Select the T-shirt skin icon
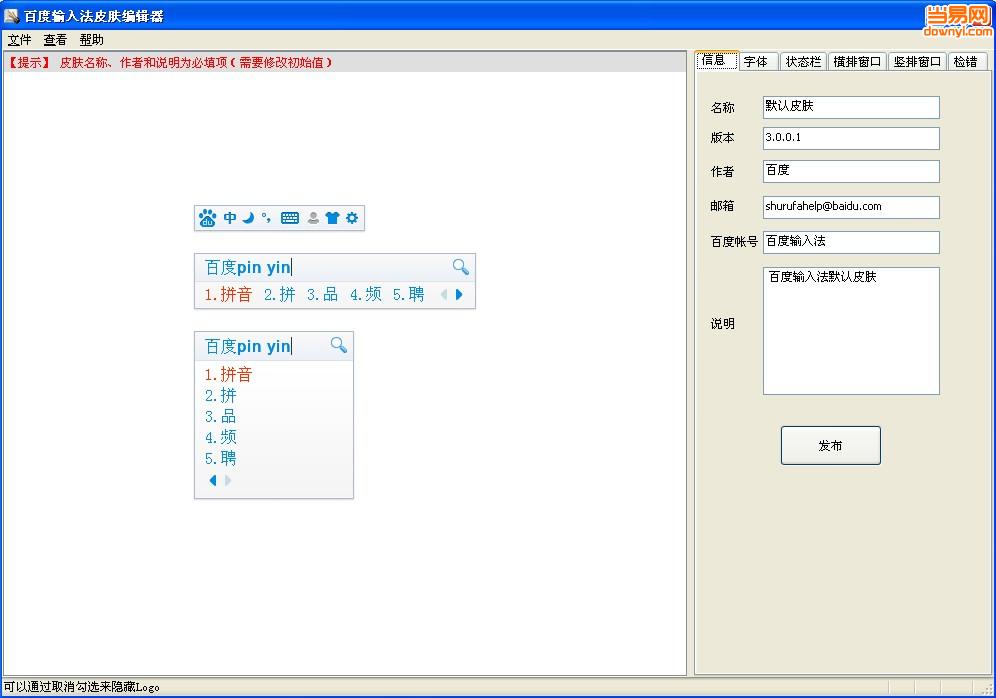The height and width of the screenshot is (698, 996). pyautogui.click(x=333, y=217)
